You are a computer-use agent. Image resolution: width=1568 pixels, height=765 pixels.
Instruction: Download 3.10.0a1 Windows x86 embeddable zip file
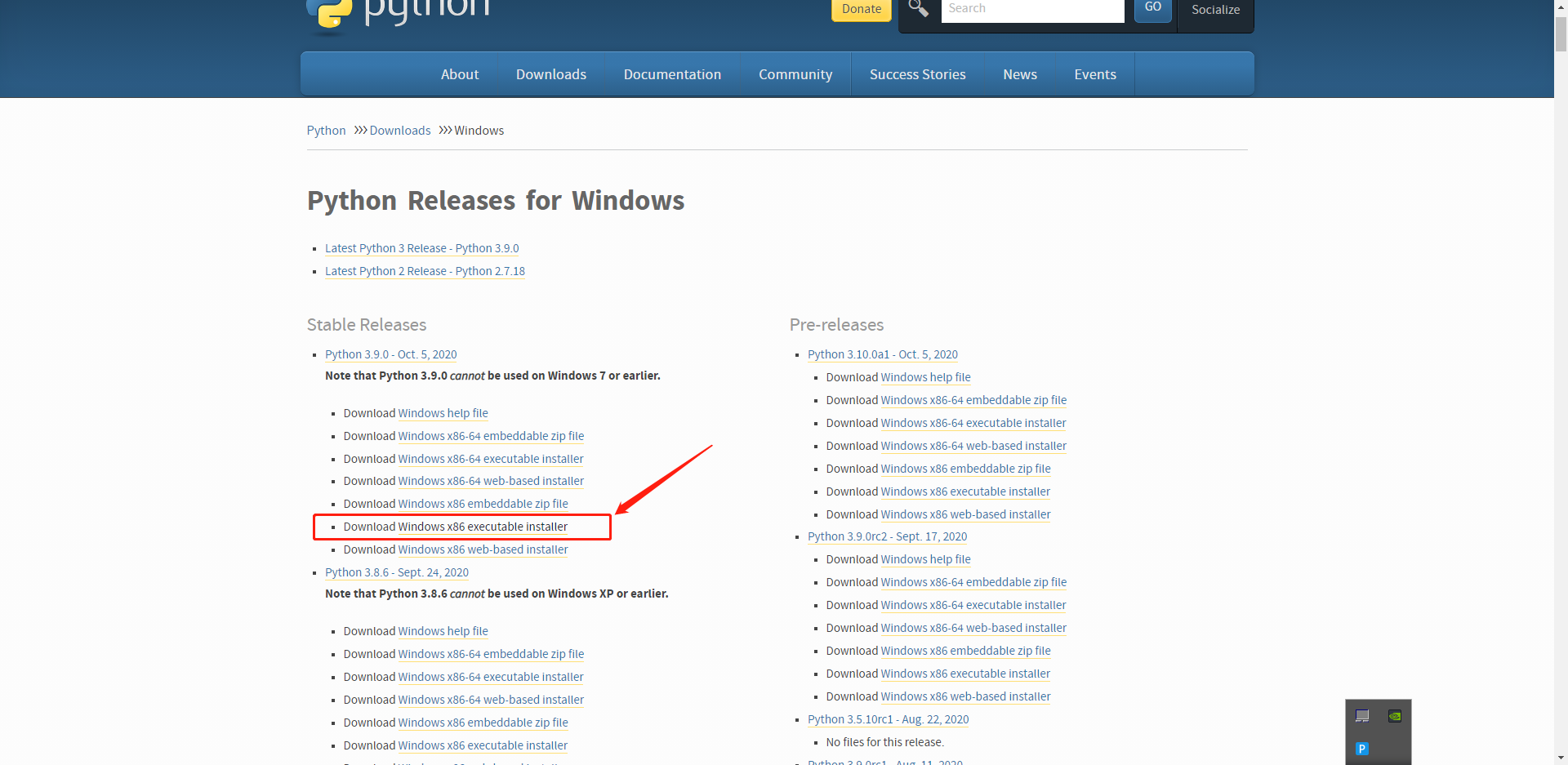tap(966, 469)
